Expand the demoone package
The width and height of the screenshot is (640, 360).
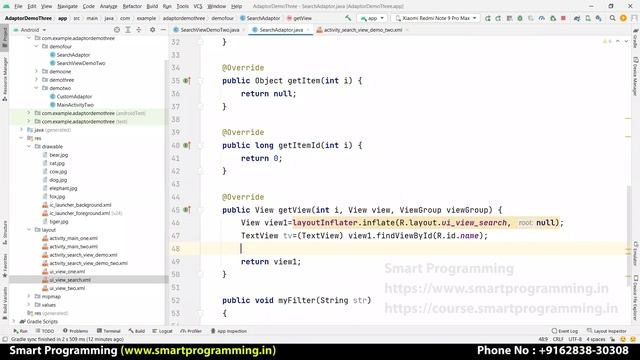click(x=36, y=71)
